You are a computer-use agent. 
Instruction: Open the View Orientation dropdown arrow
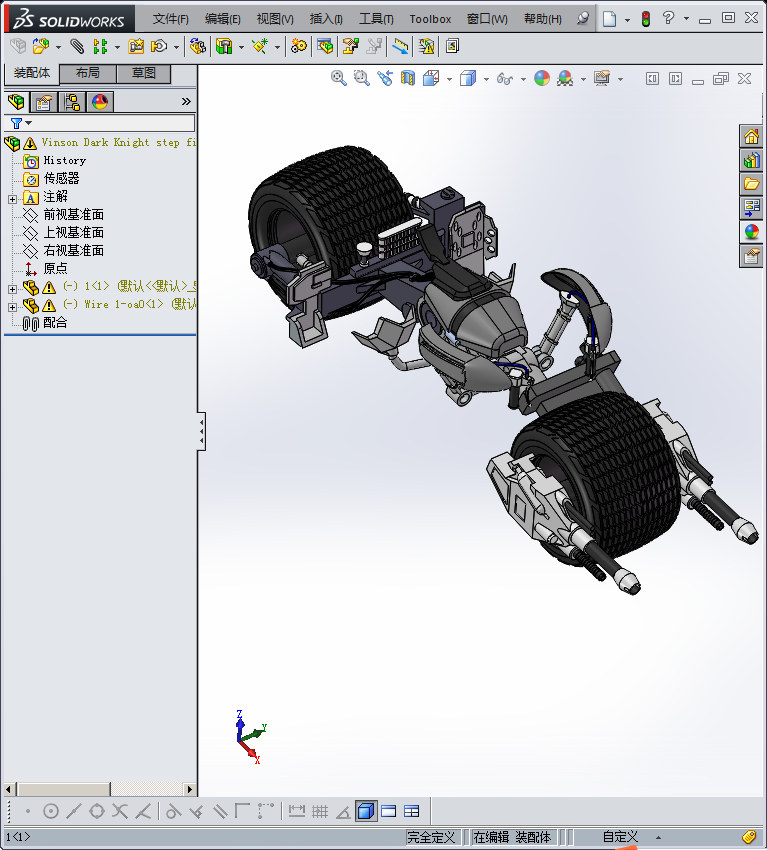click(x=449, y=79)
